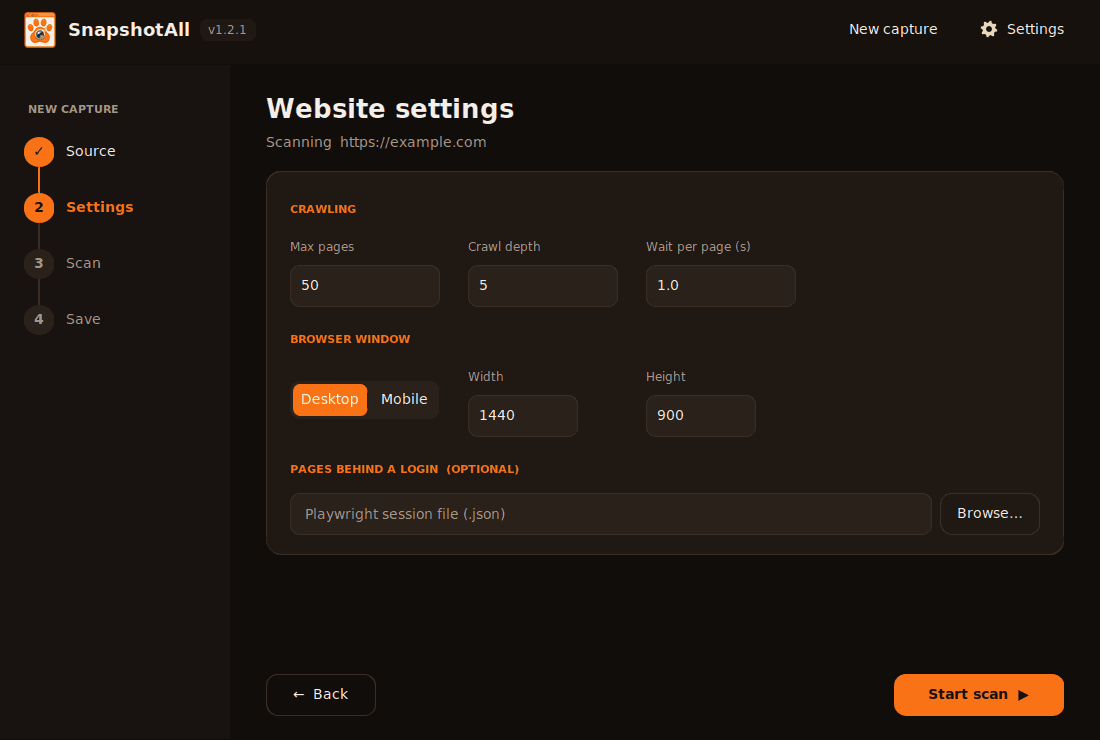Click the NEW CAPTURE sidebar heading

(74, 109)
